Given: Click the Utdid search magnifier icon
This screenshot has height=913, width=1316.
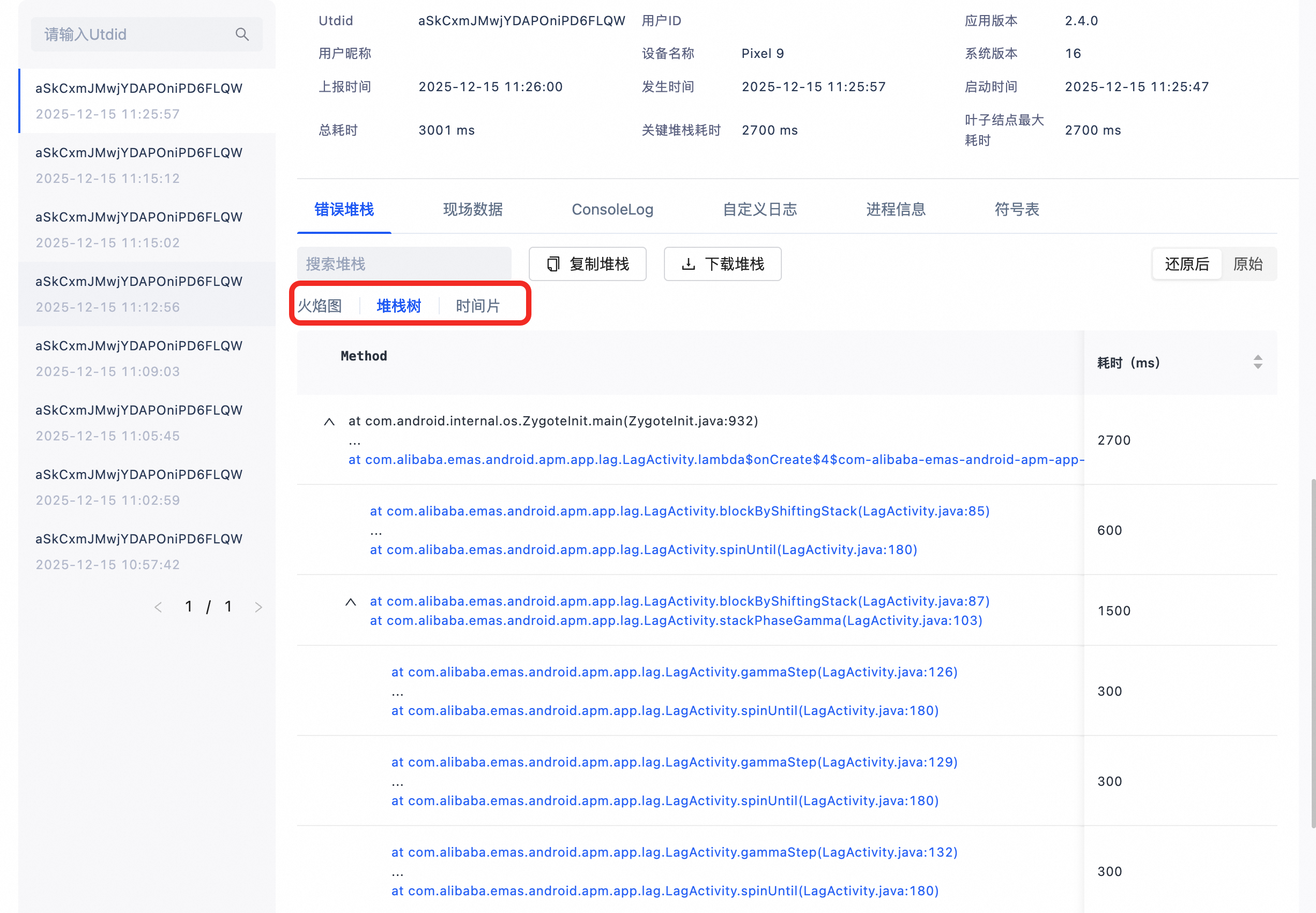Looking at the screenshot, I should click(x=242, y=34).
